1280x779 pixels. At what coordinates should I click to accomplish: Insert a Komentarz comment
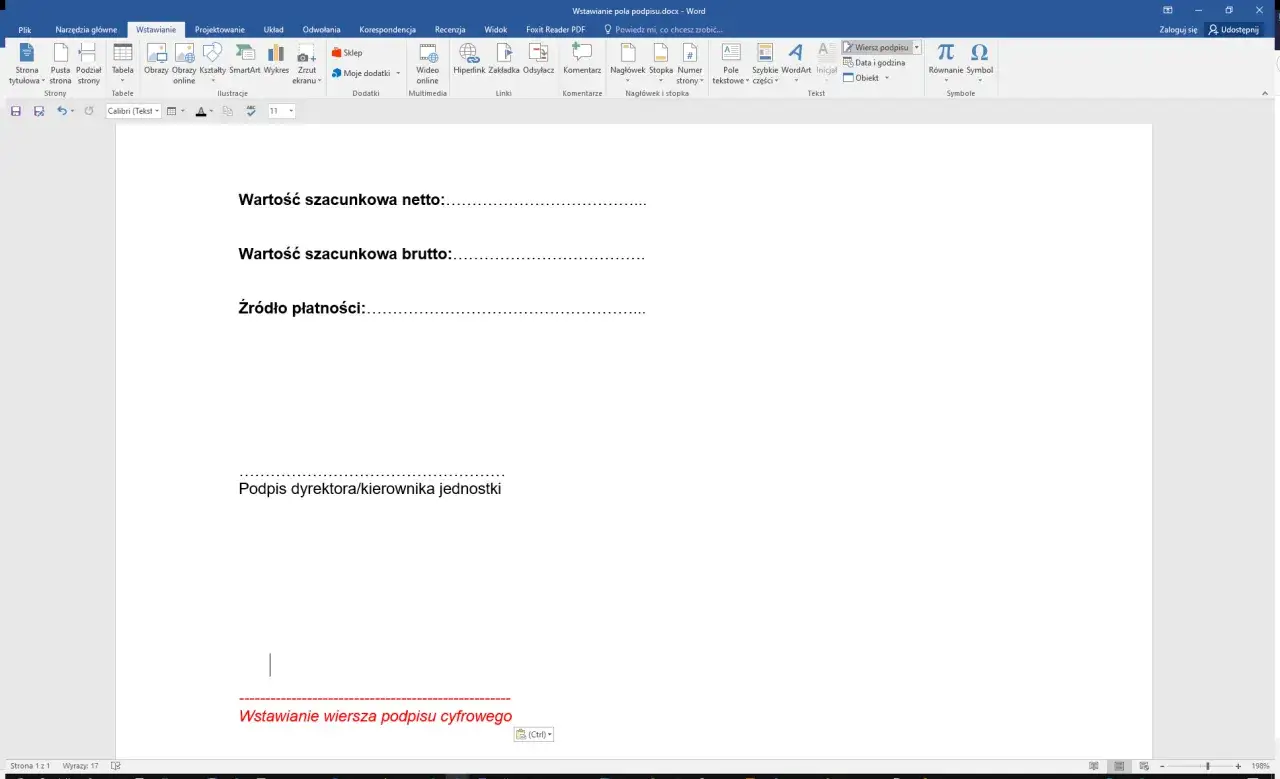click(582, 63)
